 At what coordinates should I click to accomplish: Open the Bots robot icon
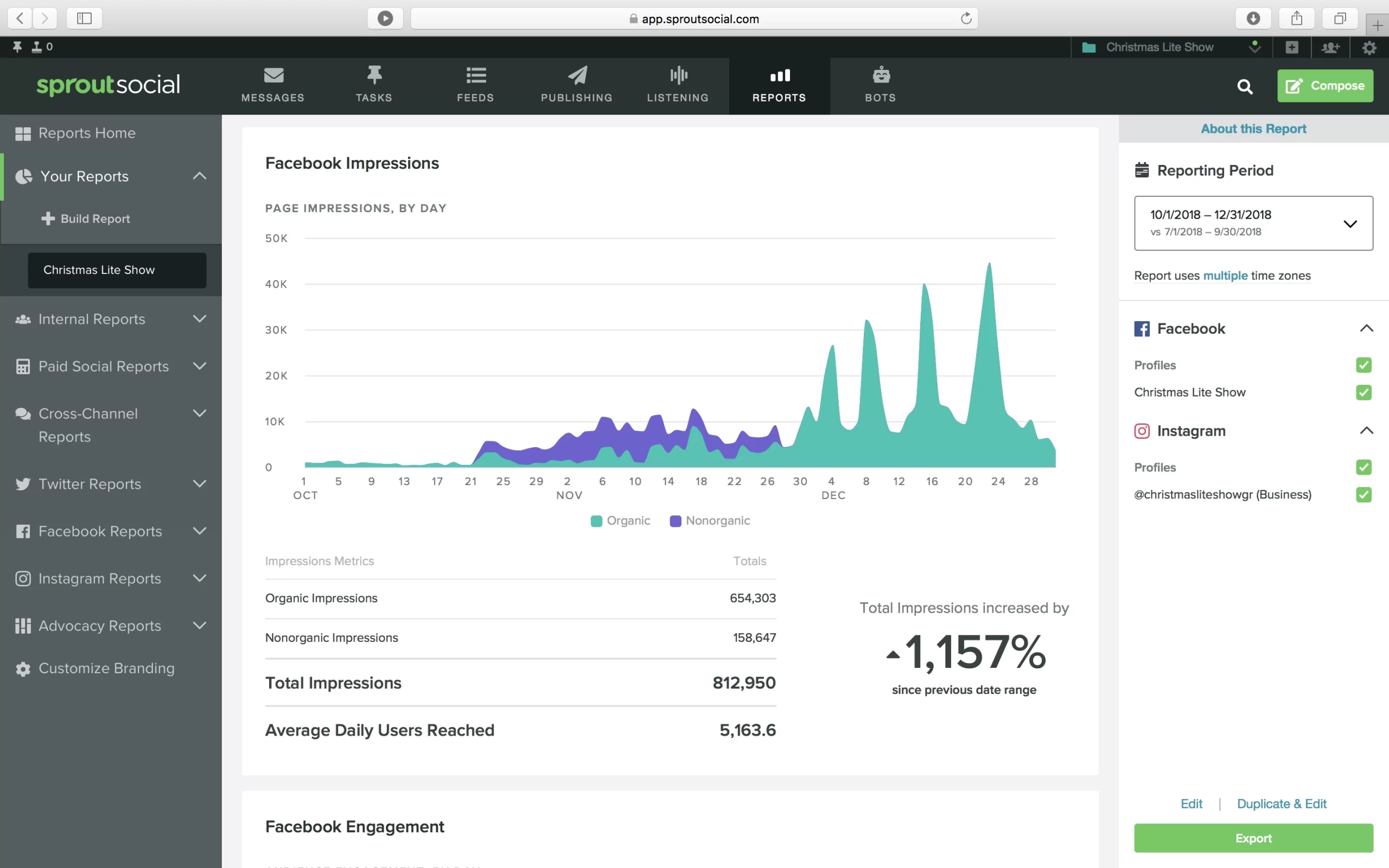coord(881,75)
